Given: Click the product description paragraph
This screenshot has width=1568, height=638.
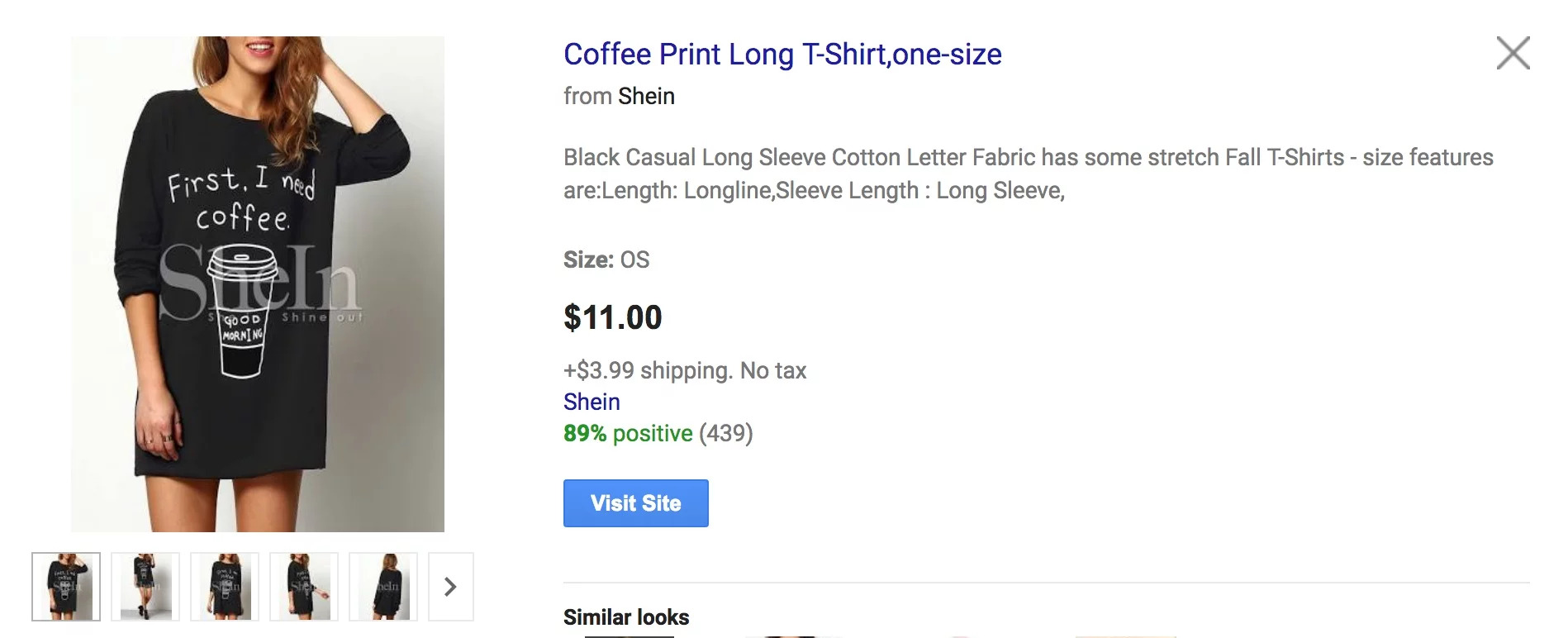Looking at the screenshot, I should pos(1029,174).
